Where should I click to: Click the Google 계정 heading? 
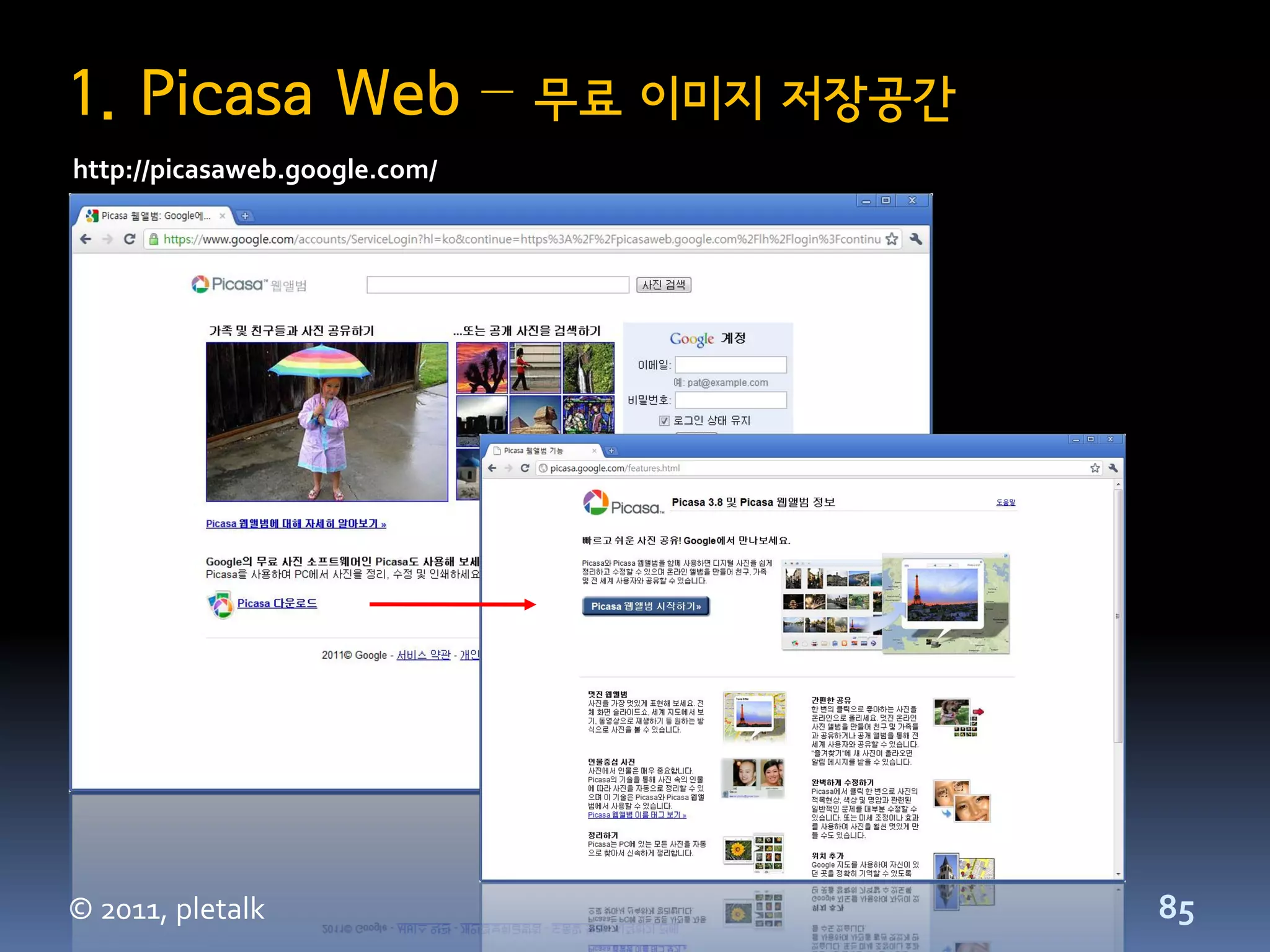click(708, 338)
